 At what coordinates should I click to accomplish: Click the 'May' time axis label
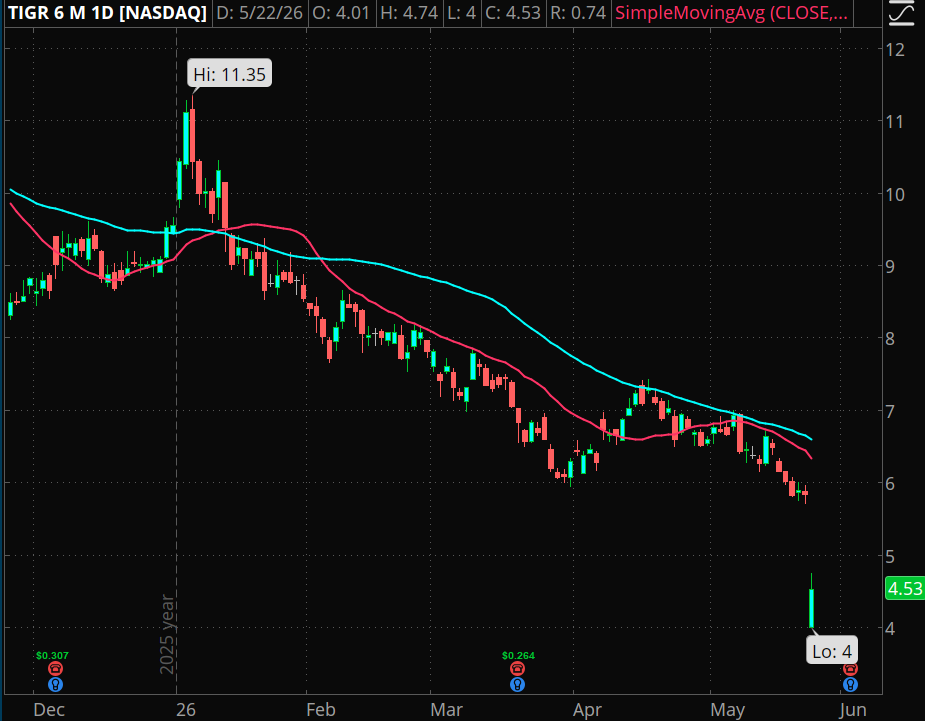pyautogui.click(x=727, y=710)
